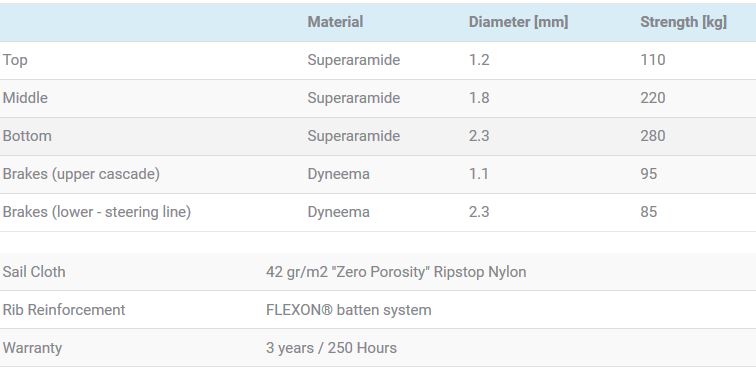Click the FLEXON batten system text
Screen dimensions: 756x369
(x=349, y=310)
